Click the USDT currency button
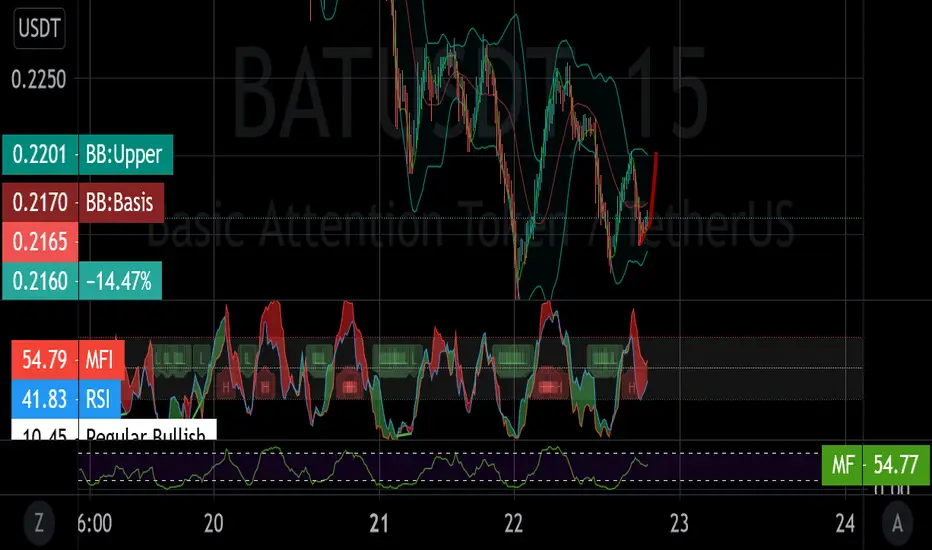This screenshot has height=550, width=932. pos(39,28)
